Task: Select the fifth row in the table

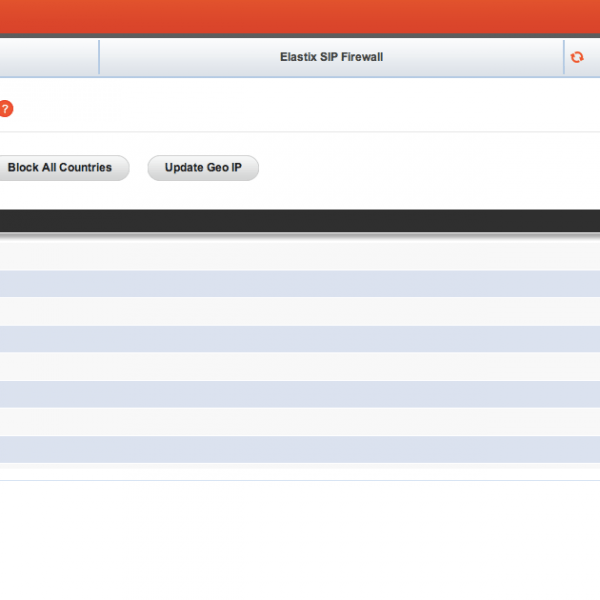Action: (x=300, y=366)
